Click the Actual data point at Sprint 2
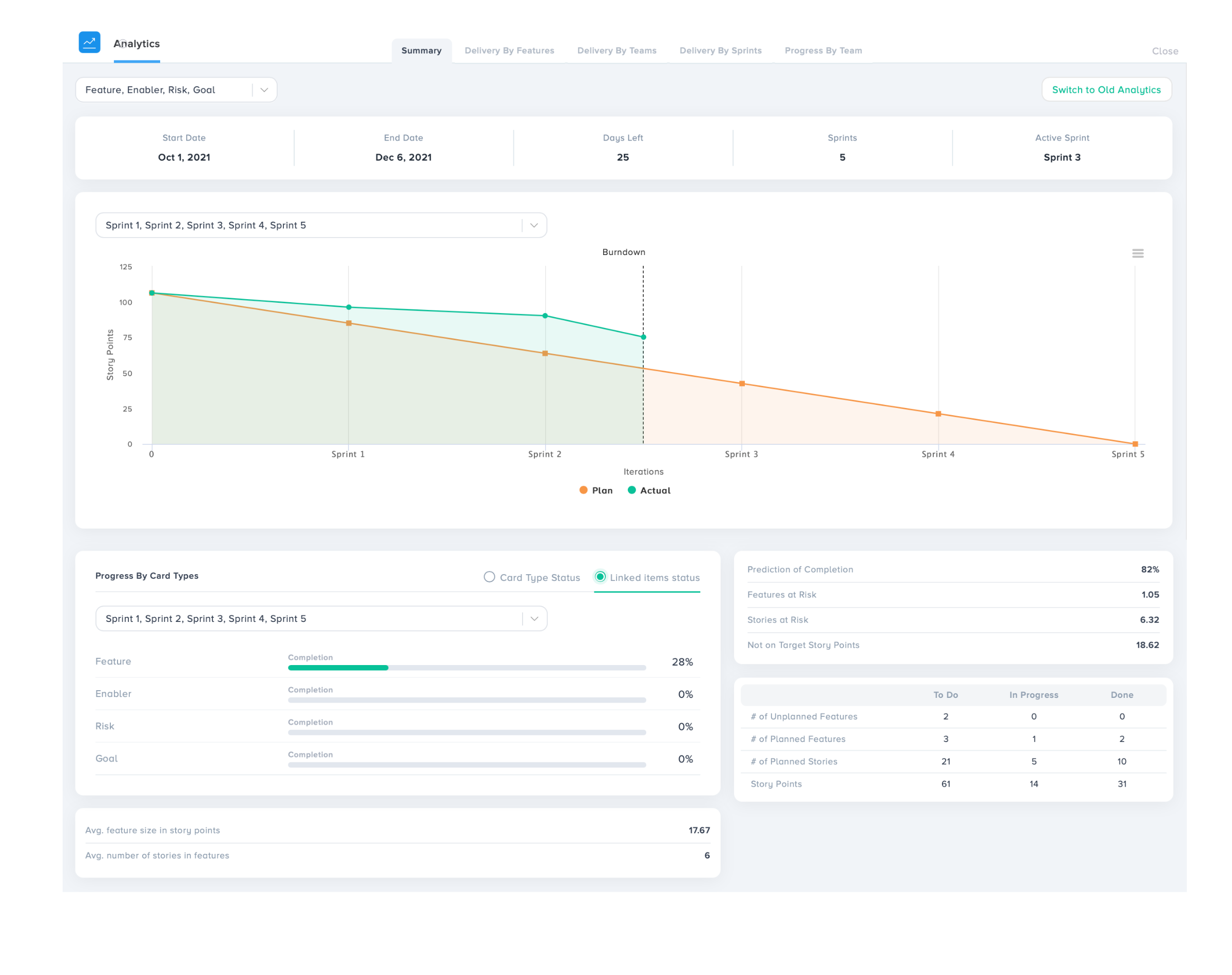The width and height of the screenshot is (1232, 975). (545, 316)
